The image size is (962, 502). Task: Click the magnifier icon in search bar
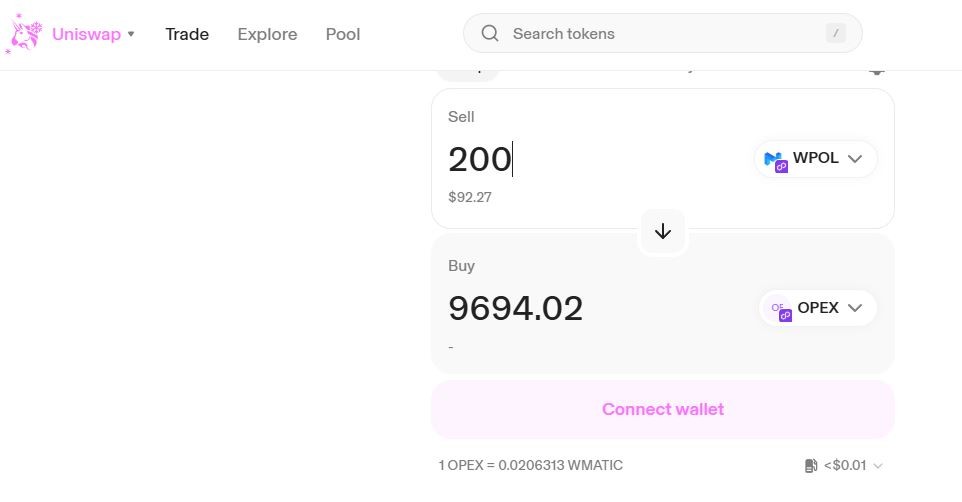point(490,33)
